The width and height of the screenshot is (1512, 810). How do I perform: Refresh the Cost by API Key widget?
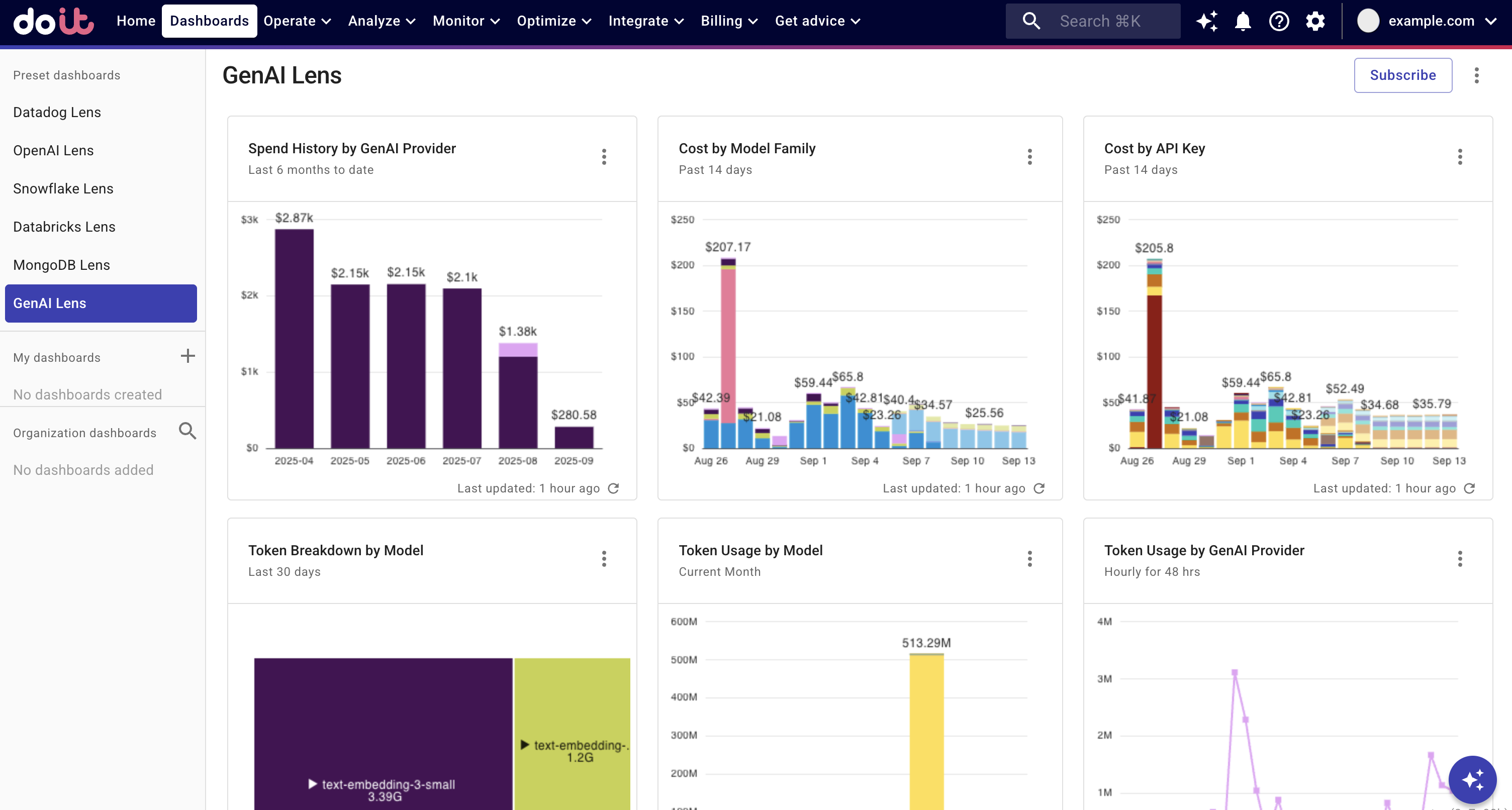1469,488
